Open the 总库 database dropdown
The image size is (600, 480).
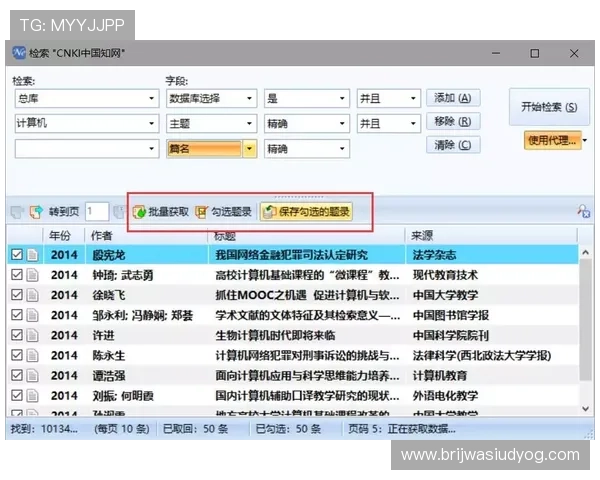point(152,98)
